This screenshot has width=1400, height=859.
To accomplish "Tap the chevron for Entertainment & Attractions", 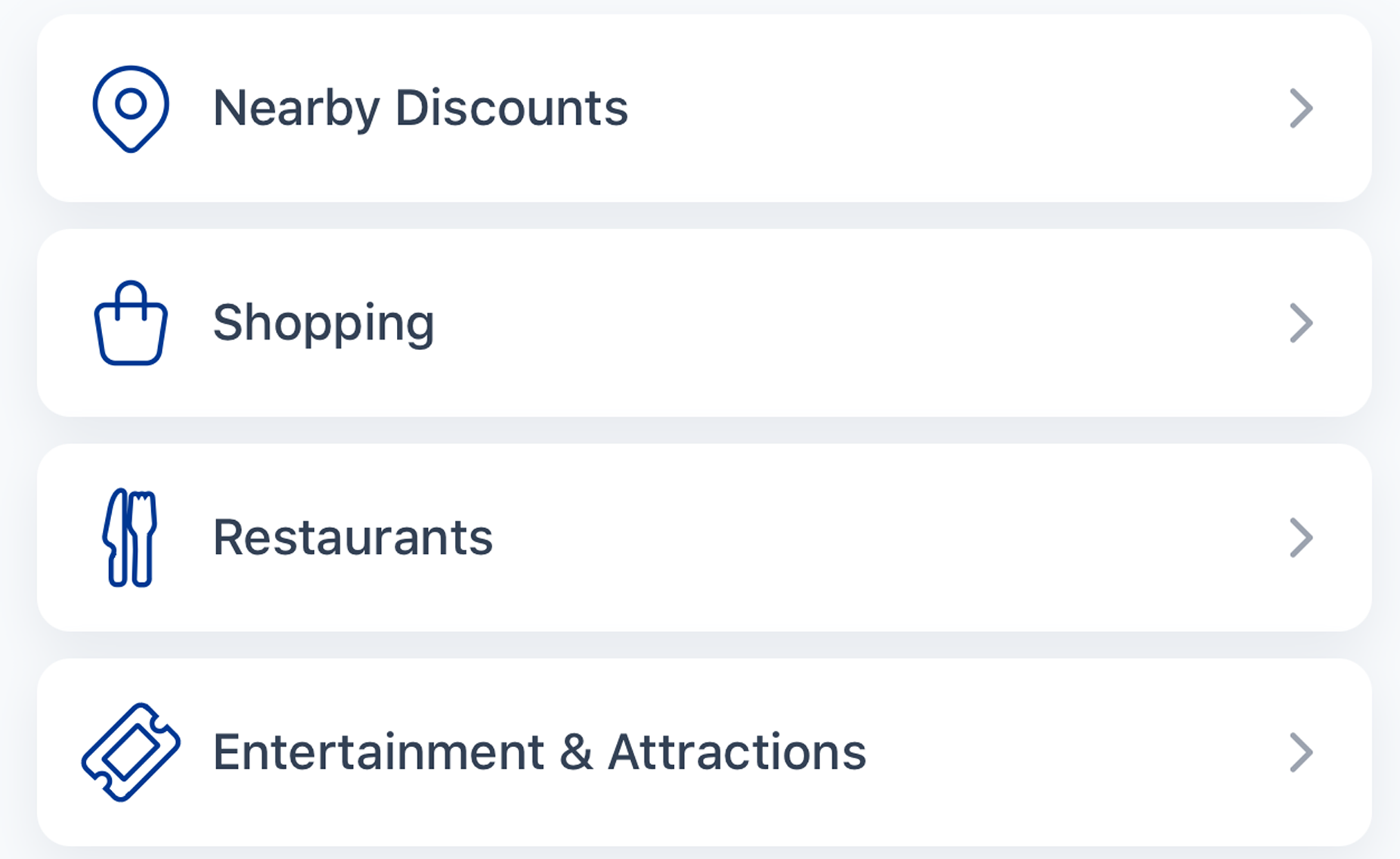I will (1301, 752).
